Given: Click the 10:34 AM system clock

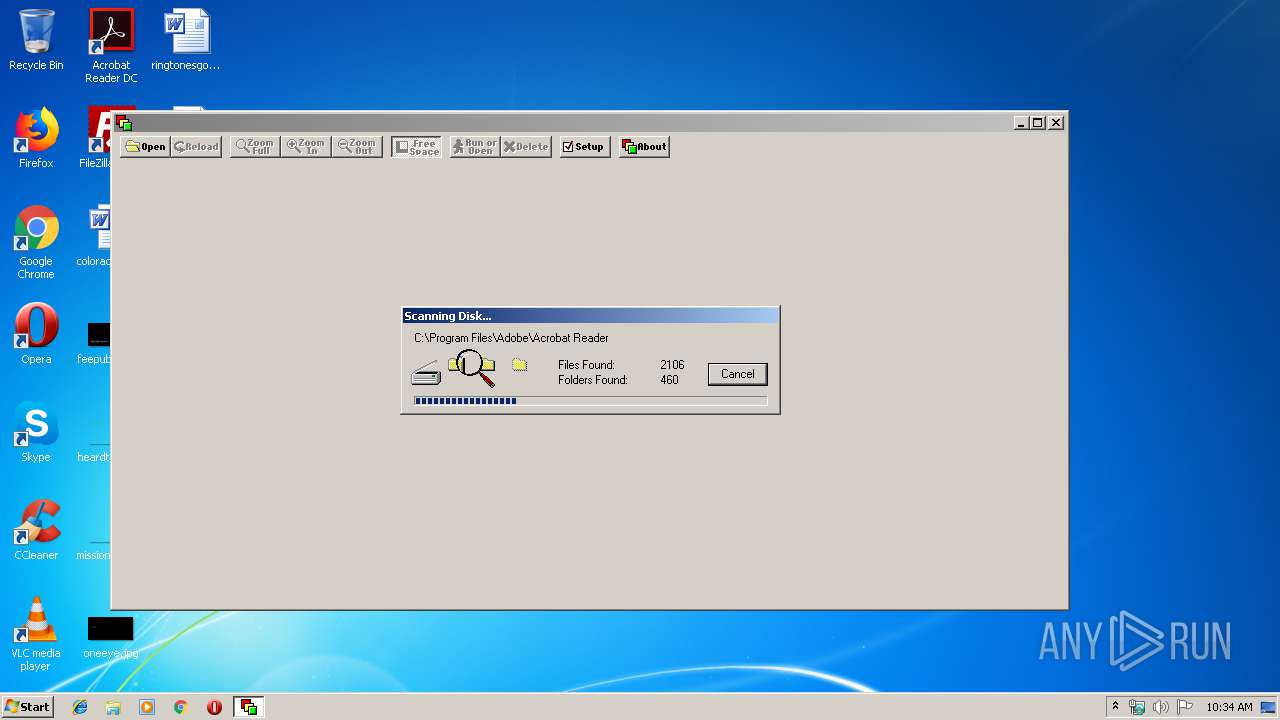Looking at the screenshot, I should pyautogui.click(x=1229, y=707).
